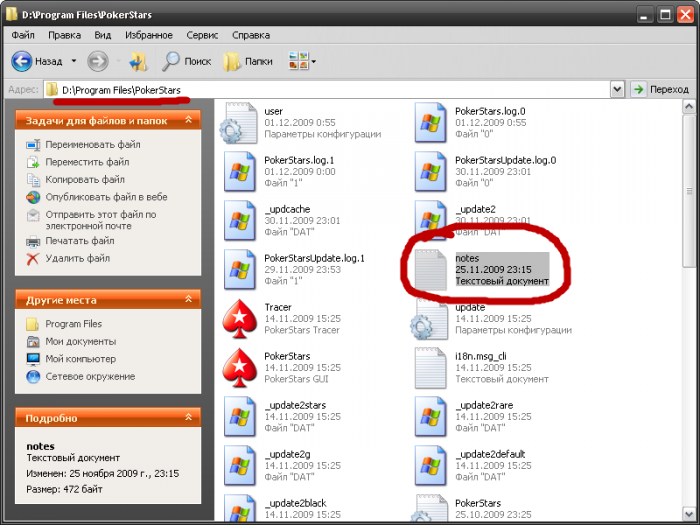Click the 'PokerStars Tracer' description text
This screenshot has width=700, height=525.
pyautogui.click(x=302, y=330)
